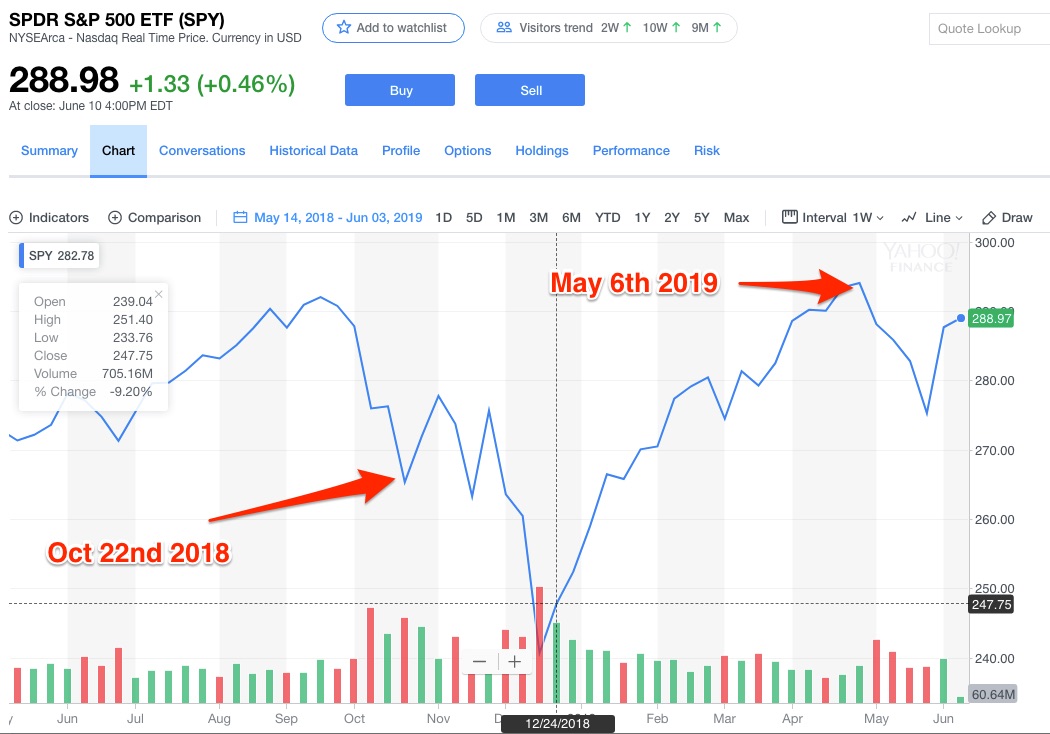
Task: Click the Quote Lookup search field
Action: [x=988, y=28]
